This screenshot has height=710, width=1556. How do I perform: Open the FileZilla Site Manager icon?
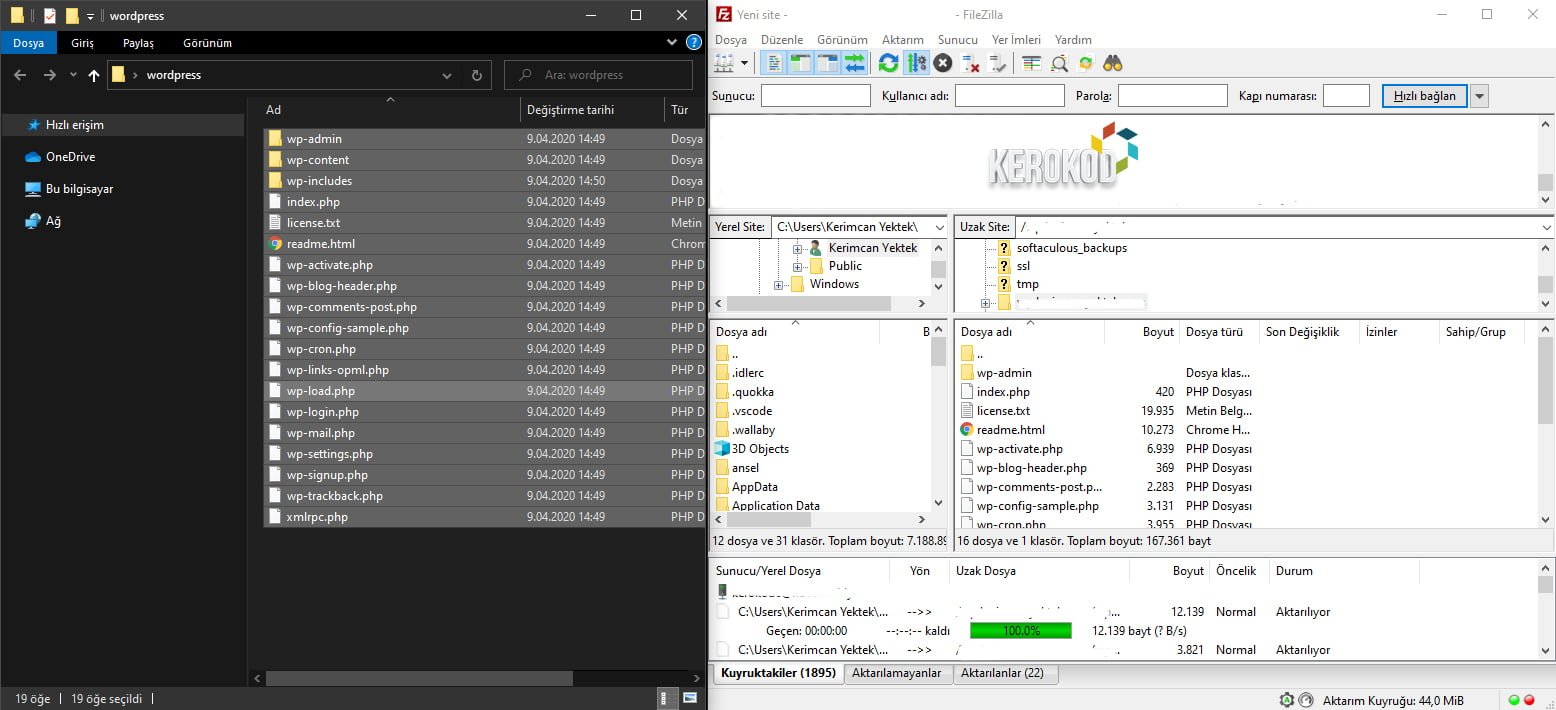725,63
